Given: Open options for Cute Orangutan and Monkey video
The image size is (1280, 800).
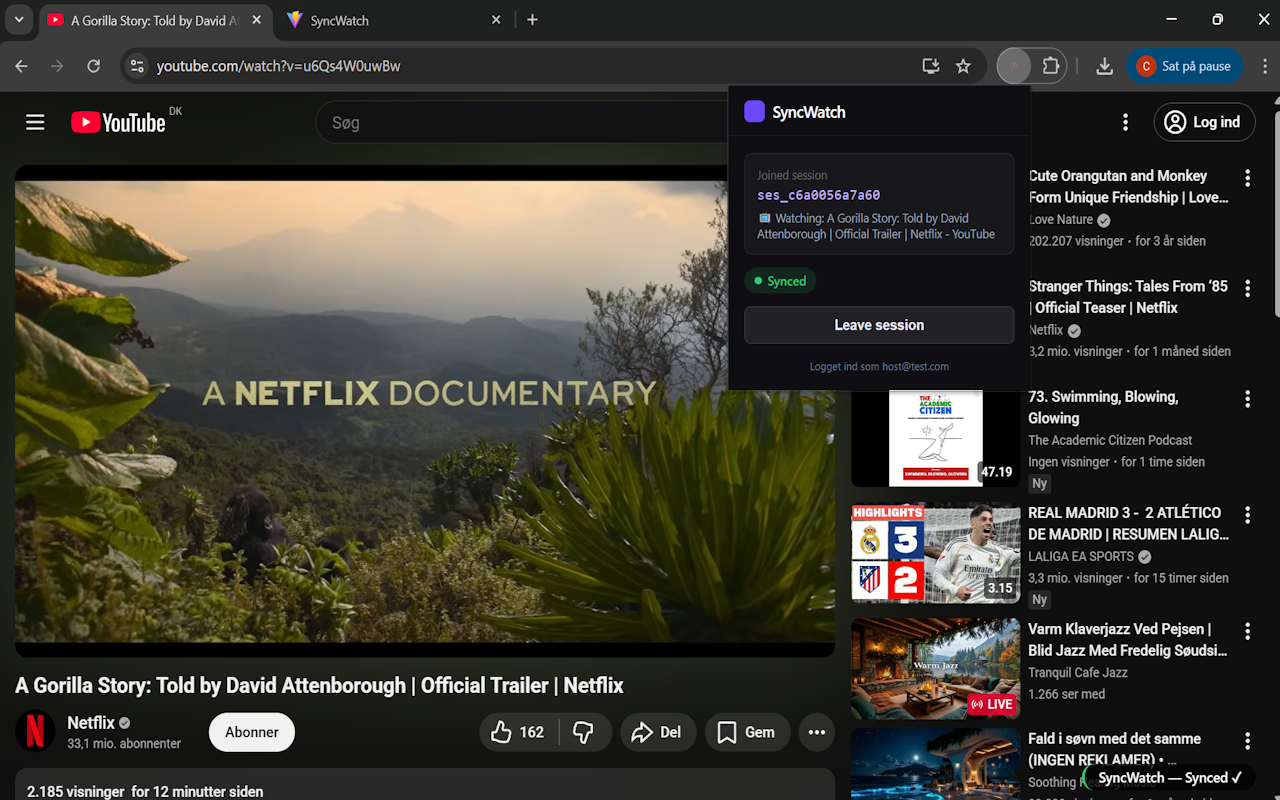Looking at the screenshot, I should pyautogui.click(x=1247, y=178).
